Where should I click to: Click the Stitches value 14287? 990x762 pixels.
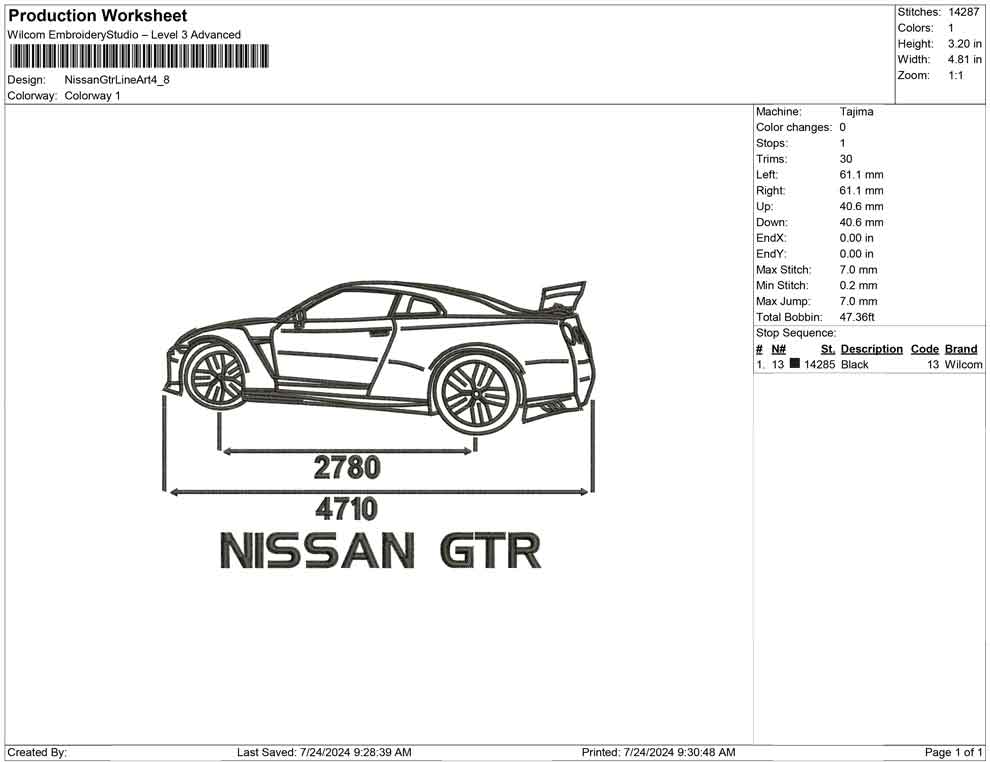pyautogui.click(x=962, y=11)
